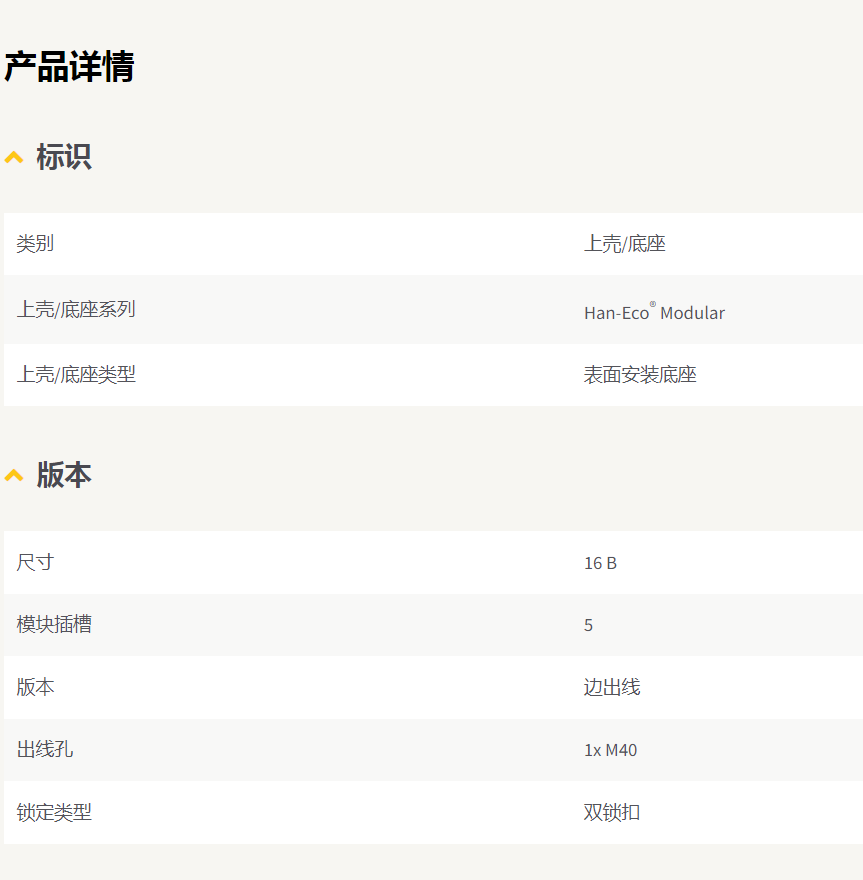
Task: Select the 边出线 value
Action: click(612, 687)
